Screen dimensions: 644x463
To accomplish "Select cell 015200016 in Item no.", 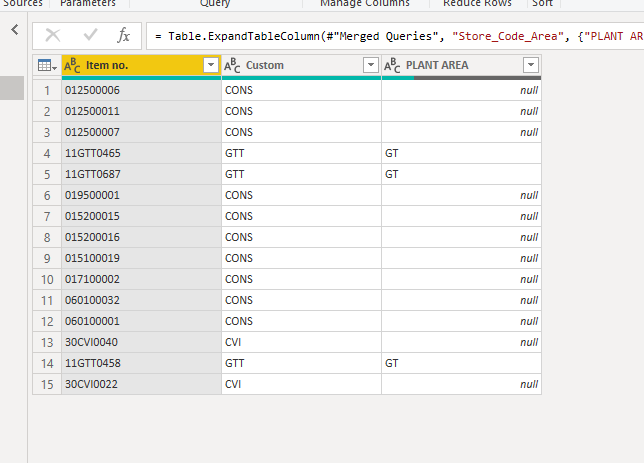I will coord(141,237).
